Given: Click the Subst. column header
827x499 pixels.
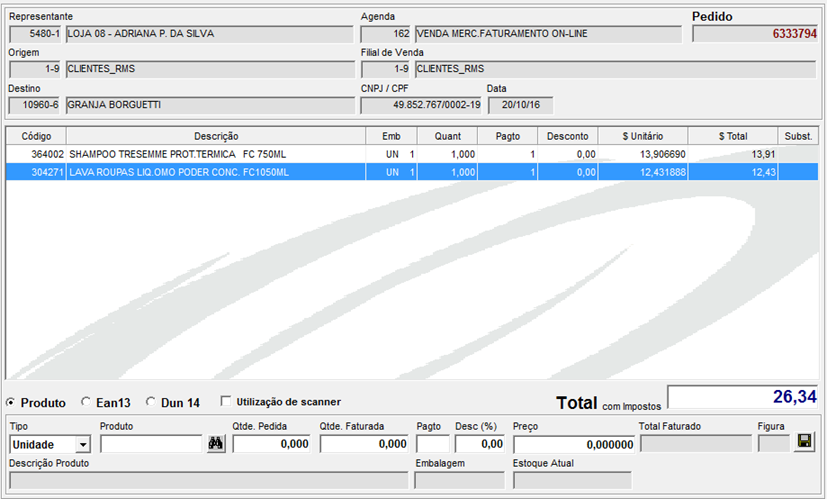Looking at the screenshot, I should point(798,136).
